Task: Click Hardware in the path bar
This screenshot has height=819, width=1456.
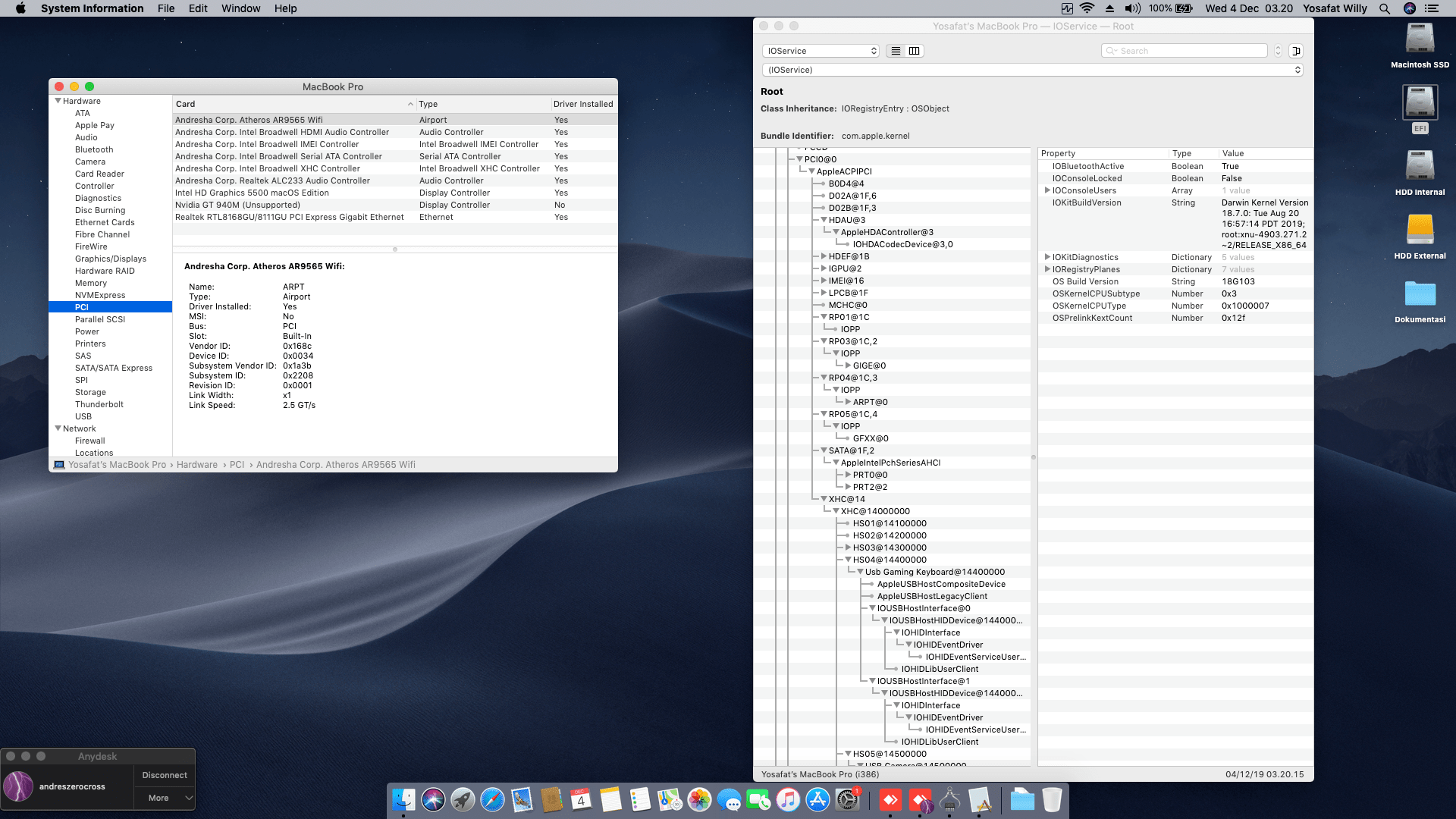Action: pos(197,465)
